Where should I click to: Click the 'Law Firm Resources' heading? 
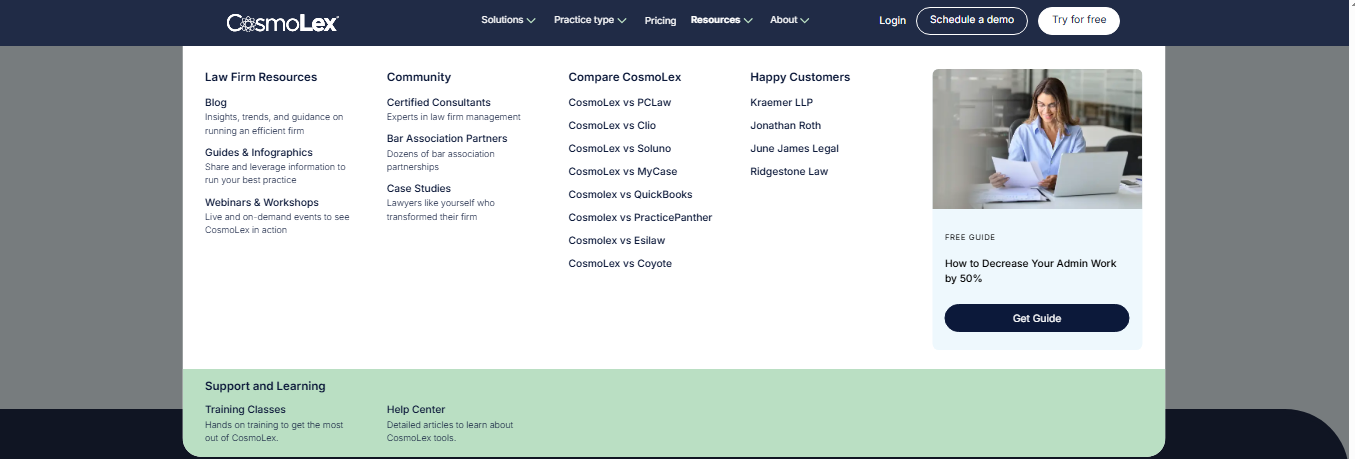(261, 77)
